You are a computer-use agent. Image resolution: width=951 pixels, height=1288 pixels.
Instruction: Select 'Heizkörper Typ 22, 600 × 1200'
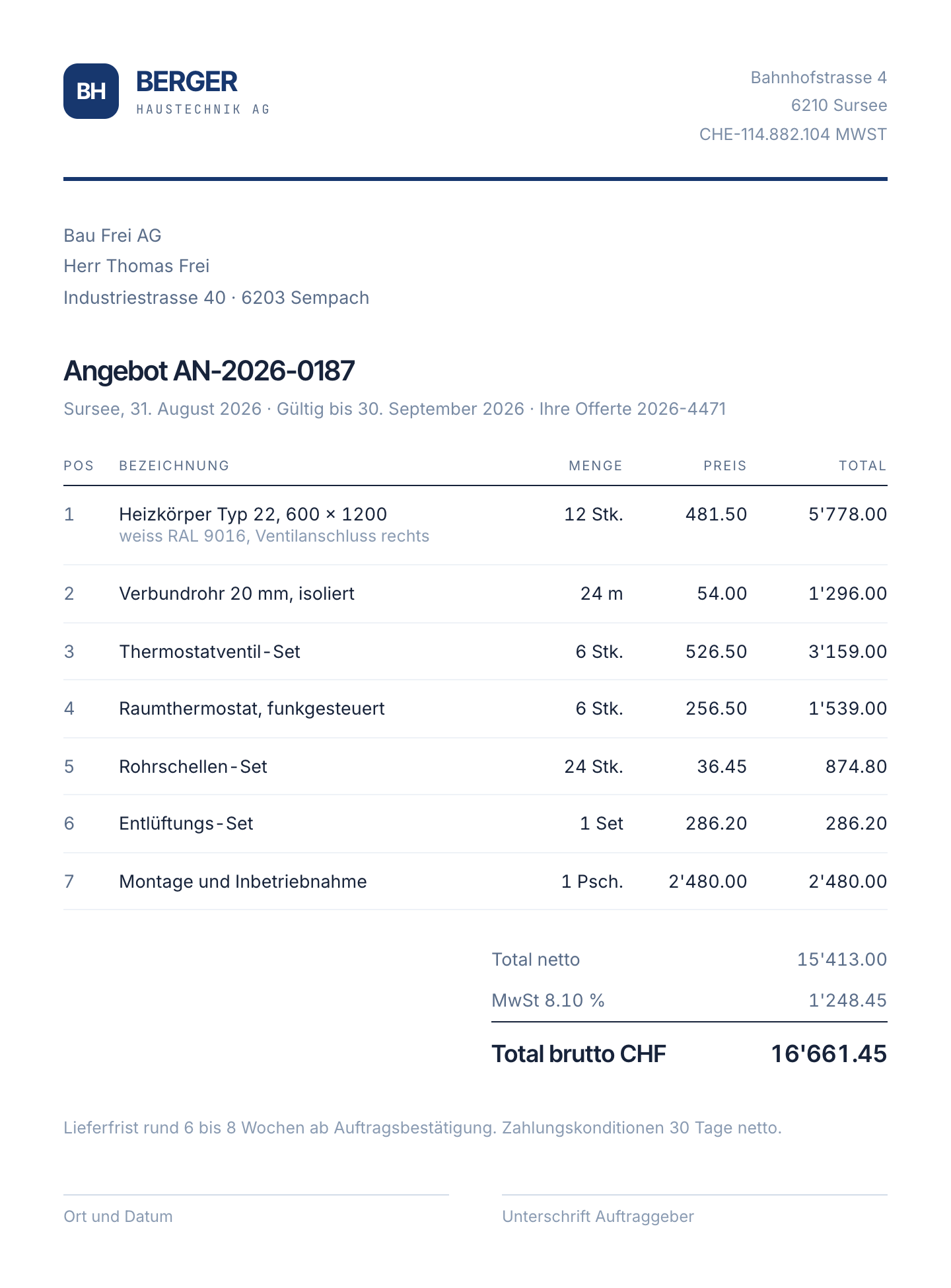tap(253, 515)
